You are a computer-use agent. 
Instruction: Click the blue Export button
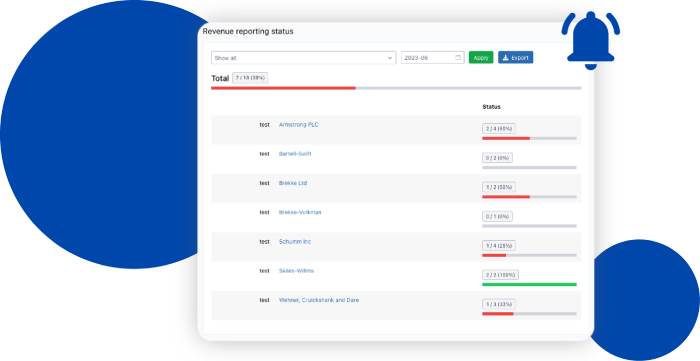tap(515, 58)
